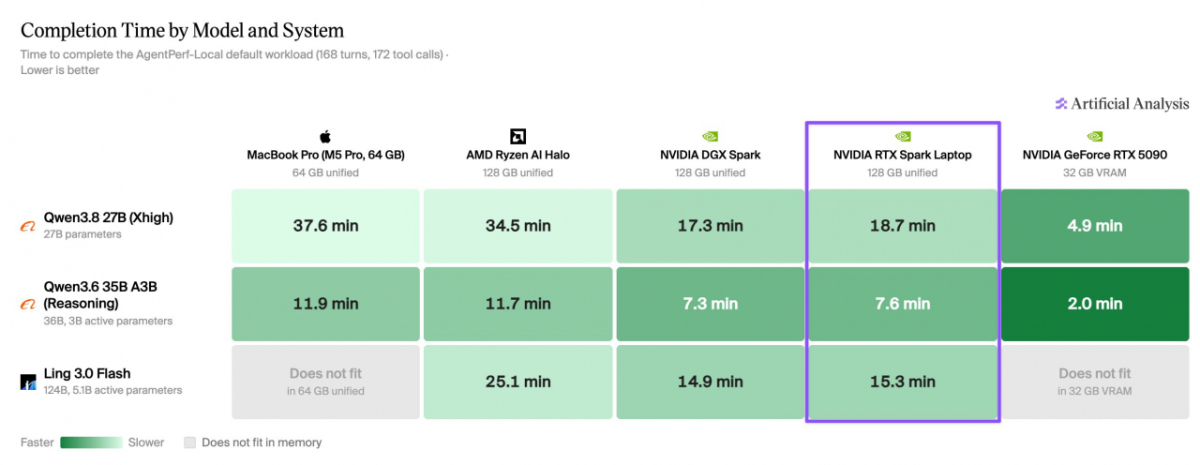1200x465 pixels.
Task: Select the MacBook Pro (M5 Pro, 64 GB) header
Action: [x=325, y=155]
